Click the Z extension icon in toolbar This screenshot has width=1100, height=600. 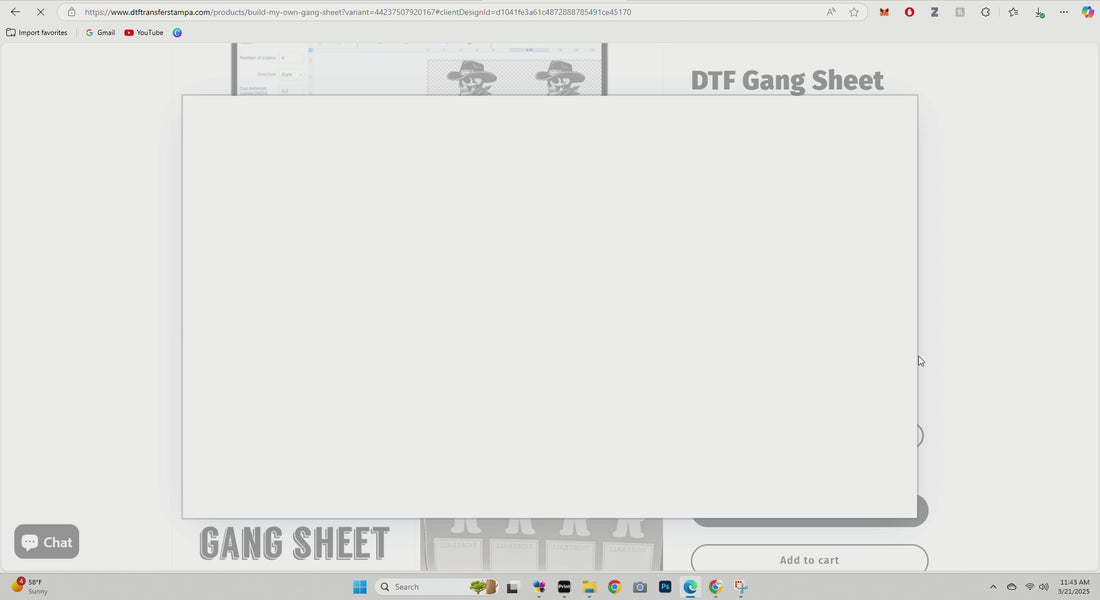tap(934, 12)
